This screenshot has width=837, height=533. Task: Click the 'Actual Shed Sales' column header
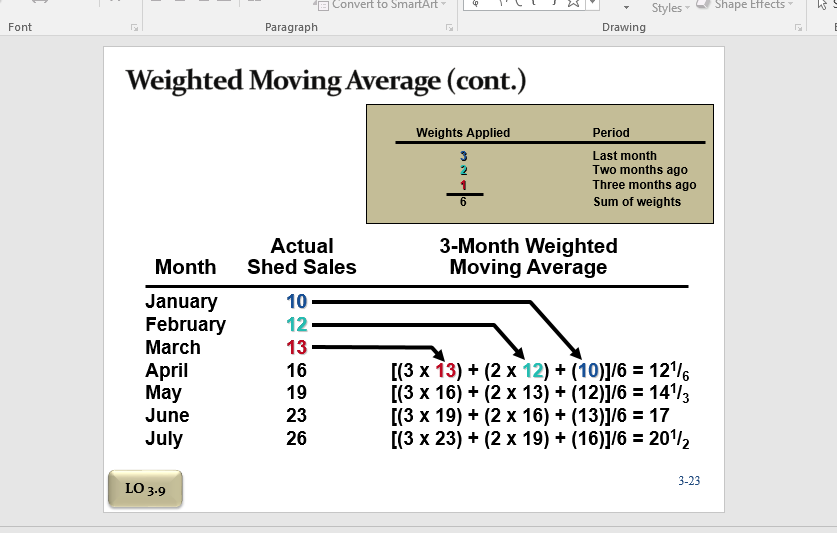coord(302,256)
